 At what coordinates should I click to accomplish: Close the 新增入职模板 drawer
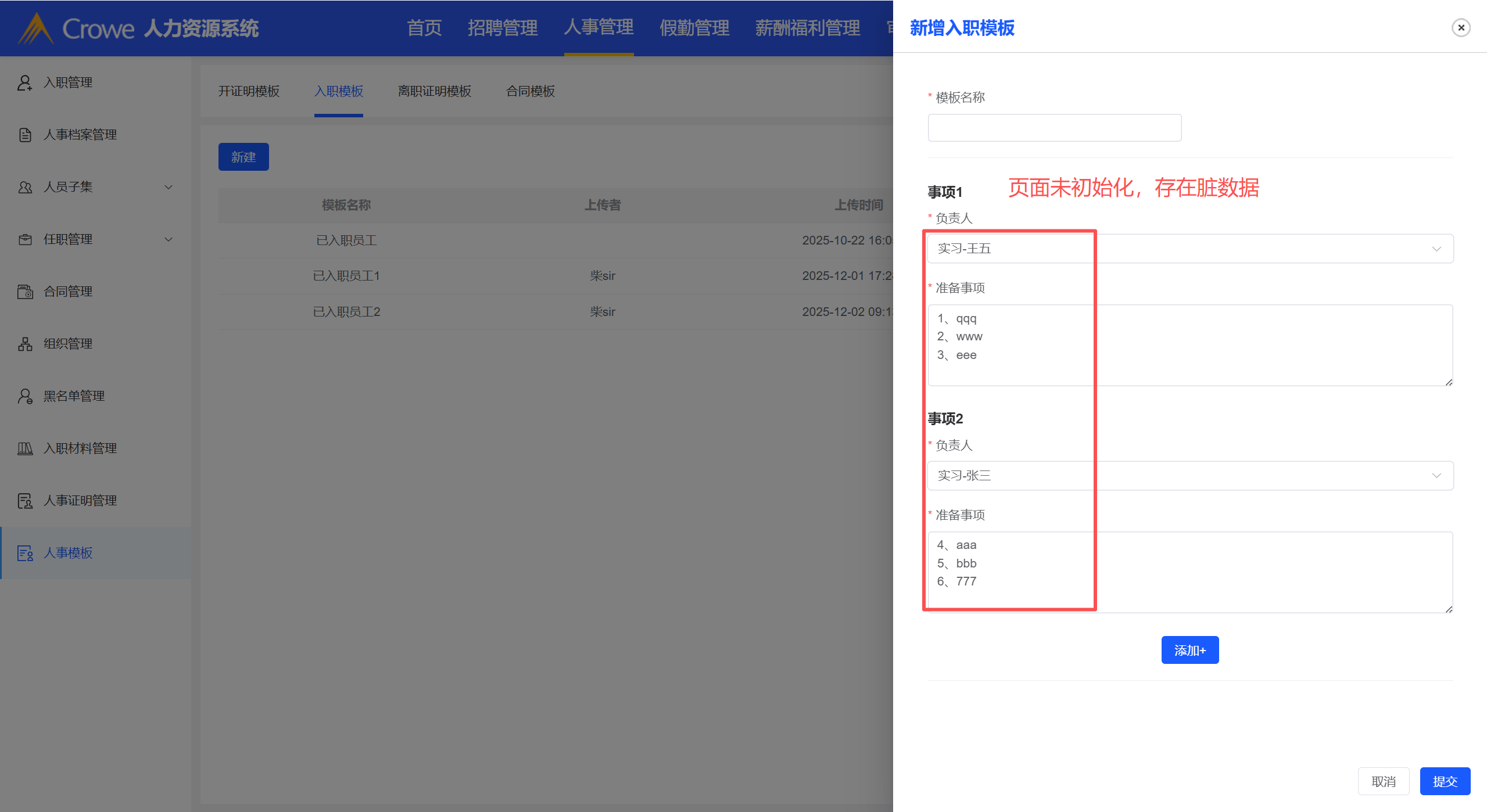click(x=1460, y=27)
